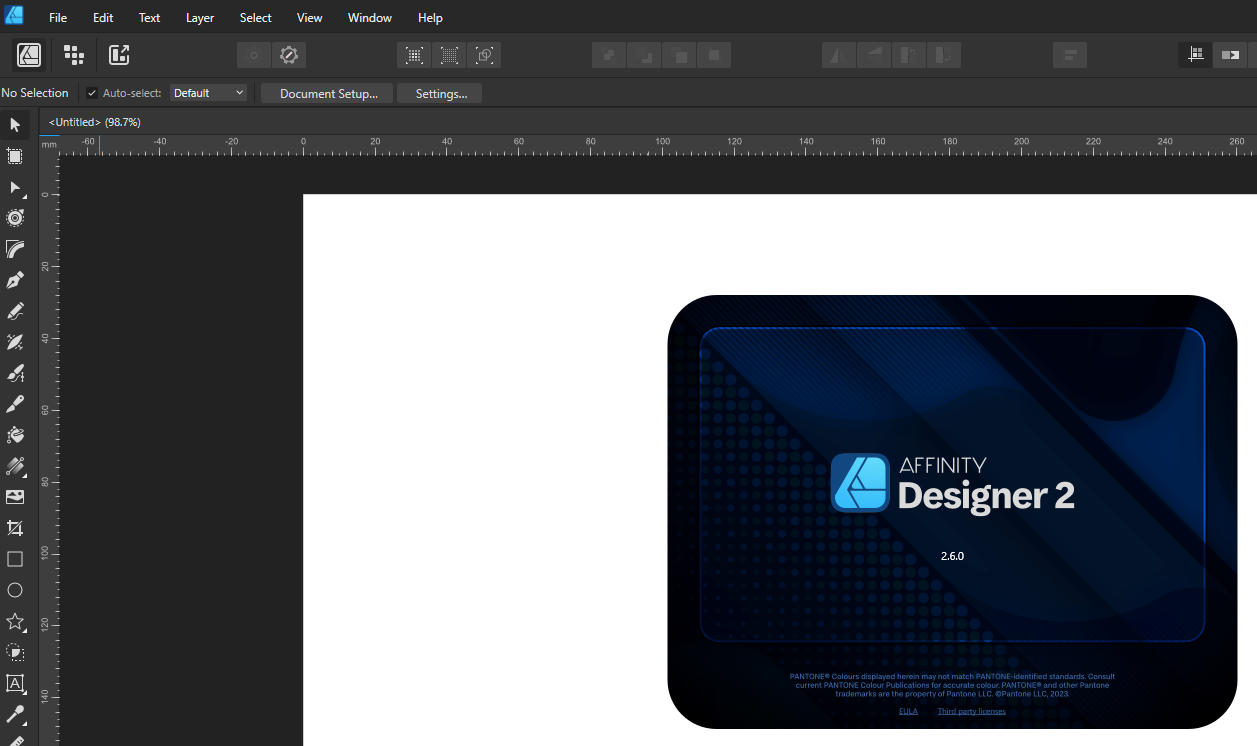Image resolution: width=1257 pixels, height=746 pixels.
Task: Open the Help menu
Action: pos(430,18)
